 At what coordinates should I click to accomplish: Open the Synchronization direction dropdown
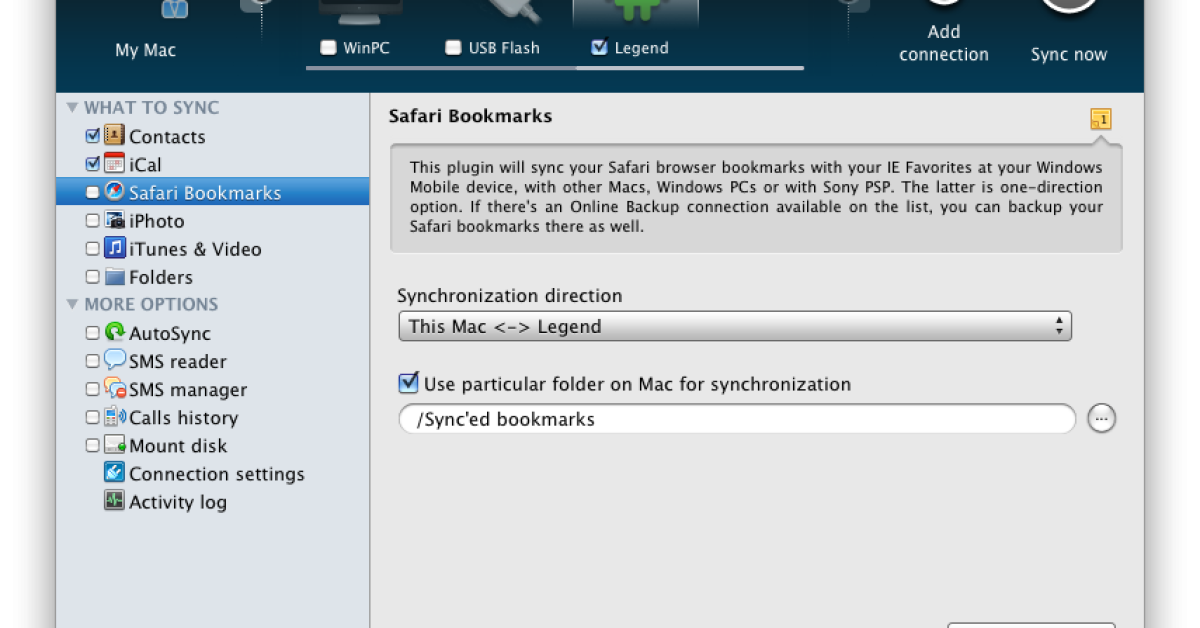[x=734, y=326]
